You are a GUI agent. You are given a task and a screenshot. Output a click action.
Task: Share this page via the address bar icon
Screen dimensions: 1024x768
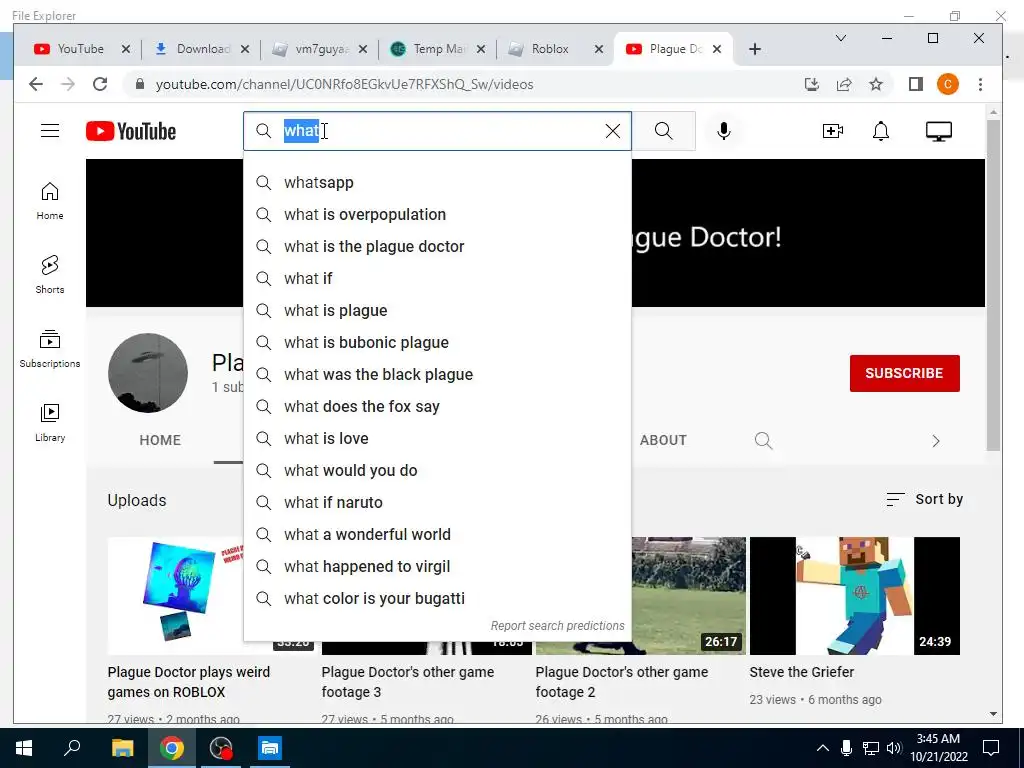(x=844, y=84)
